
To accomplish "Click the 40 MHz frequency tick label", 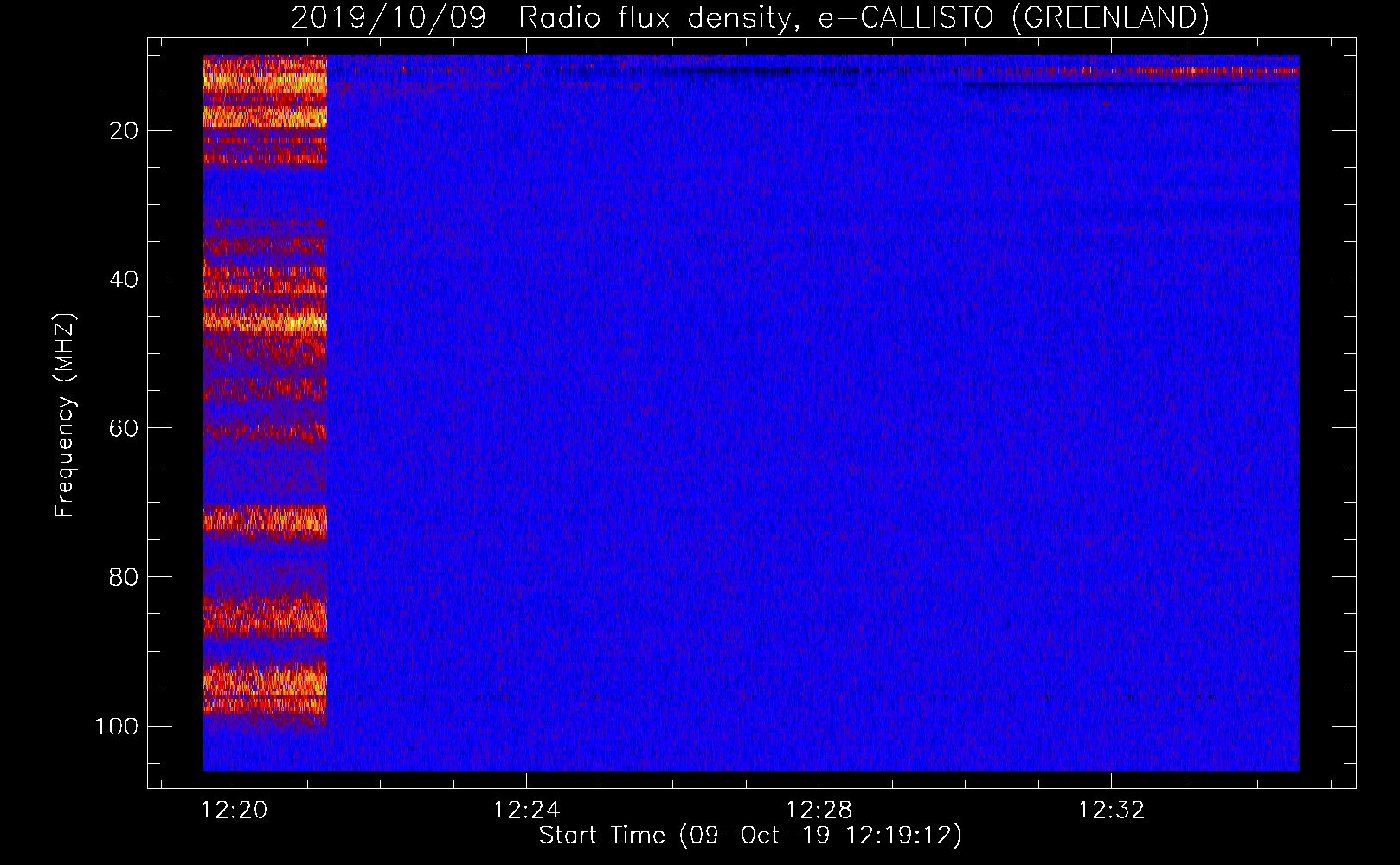I will [x=125, y=279].
